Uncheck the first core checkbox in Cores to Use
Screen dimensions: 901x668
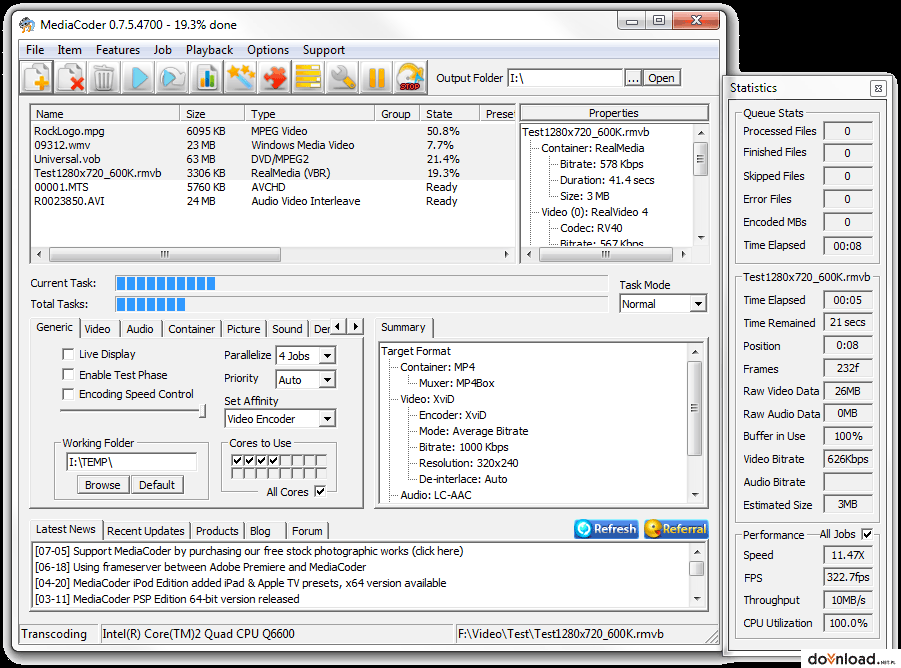[237, 460]
